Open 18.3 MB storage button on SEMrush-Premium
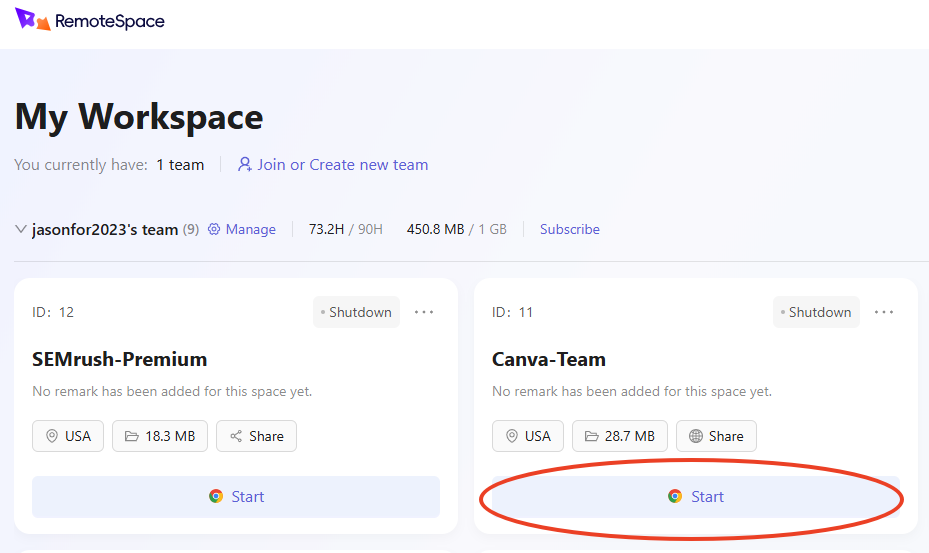The height and width of the screenshot is (553, 929). tap(160, 436)
